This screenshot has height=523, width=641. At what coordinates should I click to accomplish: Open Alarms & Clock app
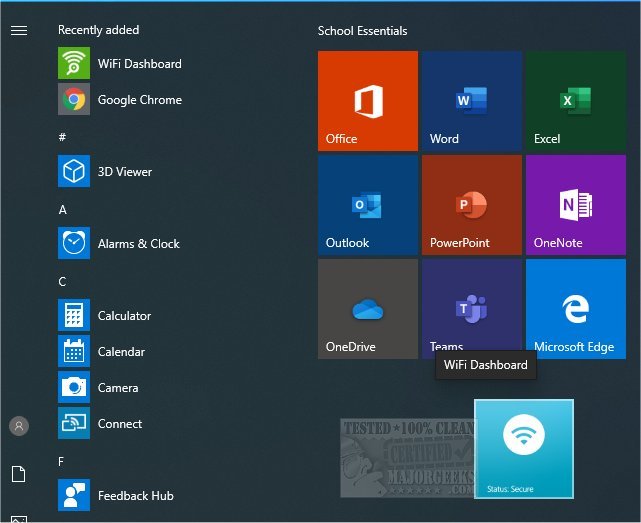coord(119,243)
